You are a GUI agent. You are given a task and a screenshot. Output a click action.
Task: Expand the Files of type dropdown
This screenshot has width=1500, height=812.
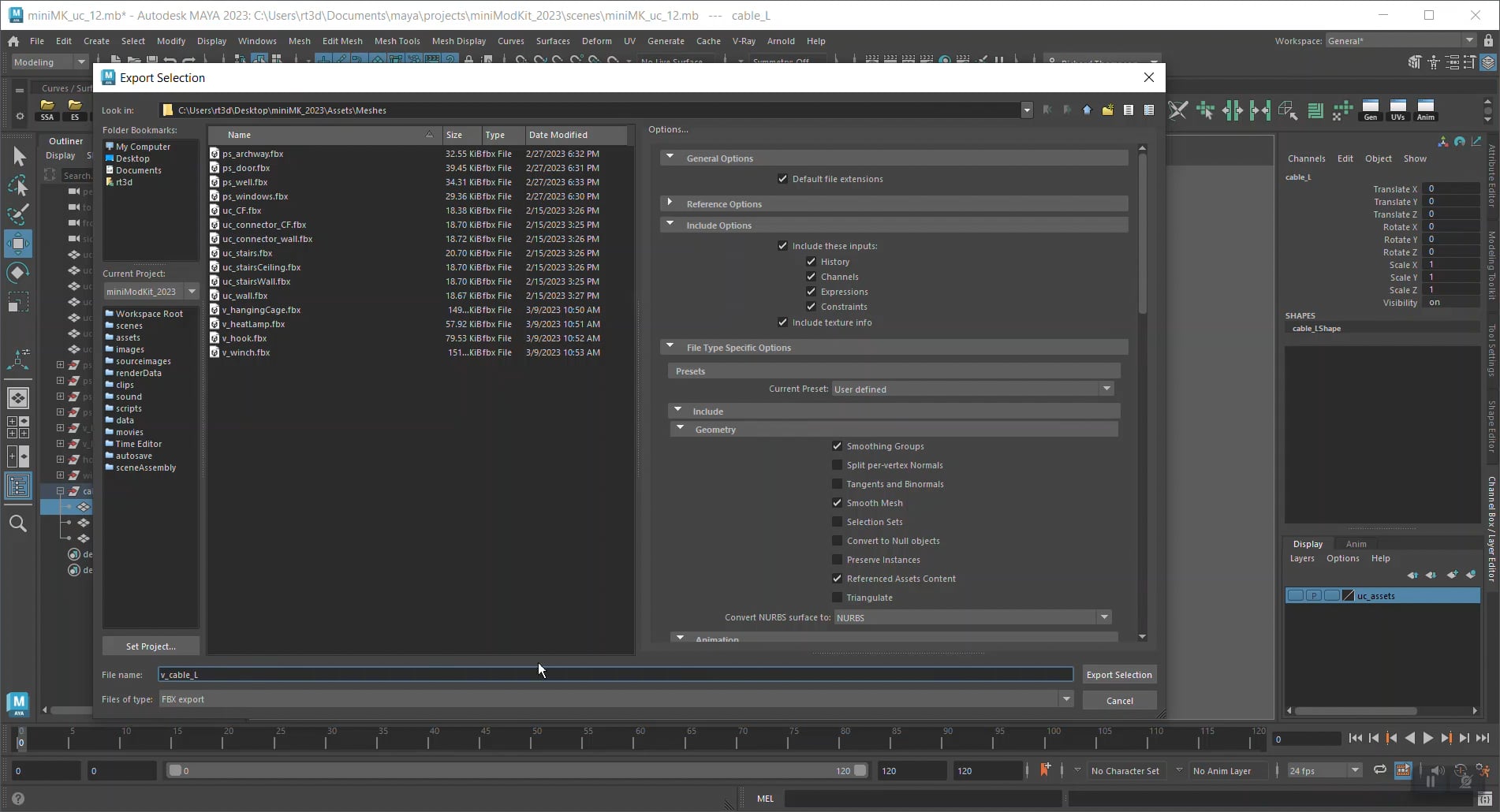pos(1066,699)
